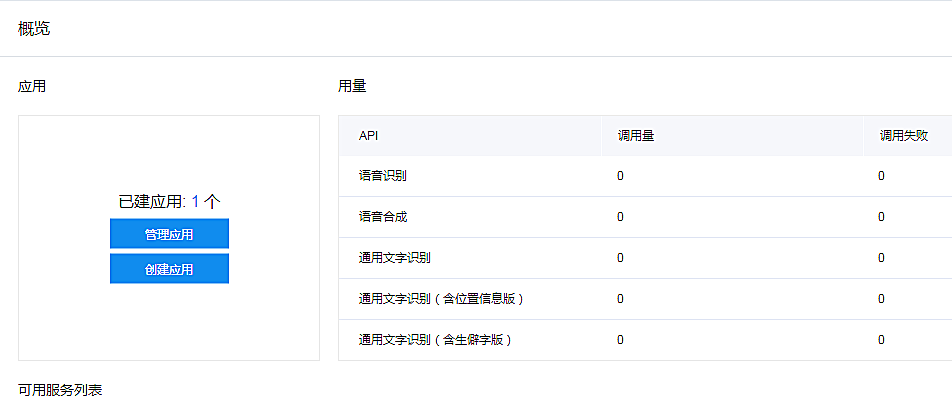
Task: Click the 调用量 value for 通用文字识别
Action: click(620, 257)
